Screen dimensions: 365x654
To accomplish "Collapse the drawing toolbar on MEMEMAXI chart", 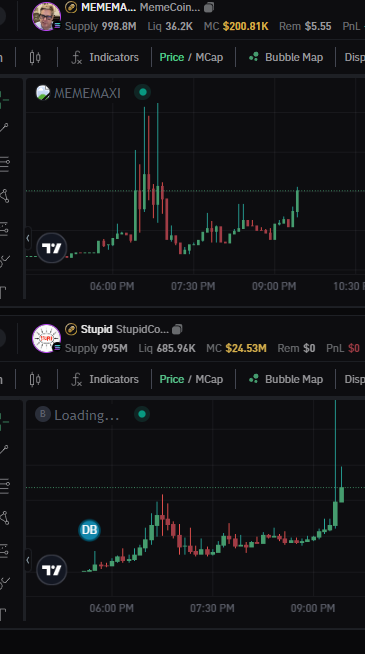I will point(28,239).
